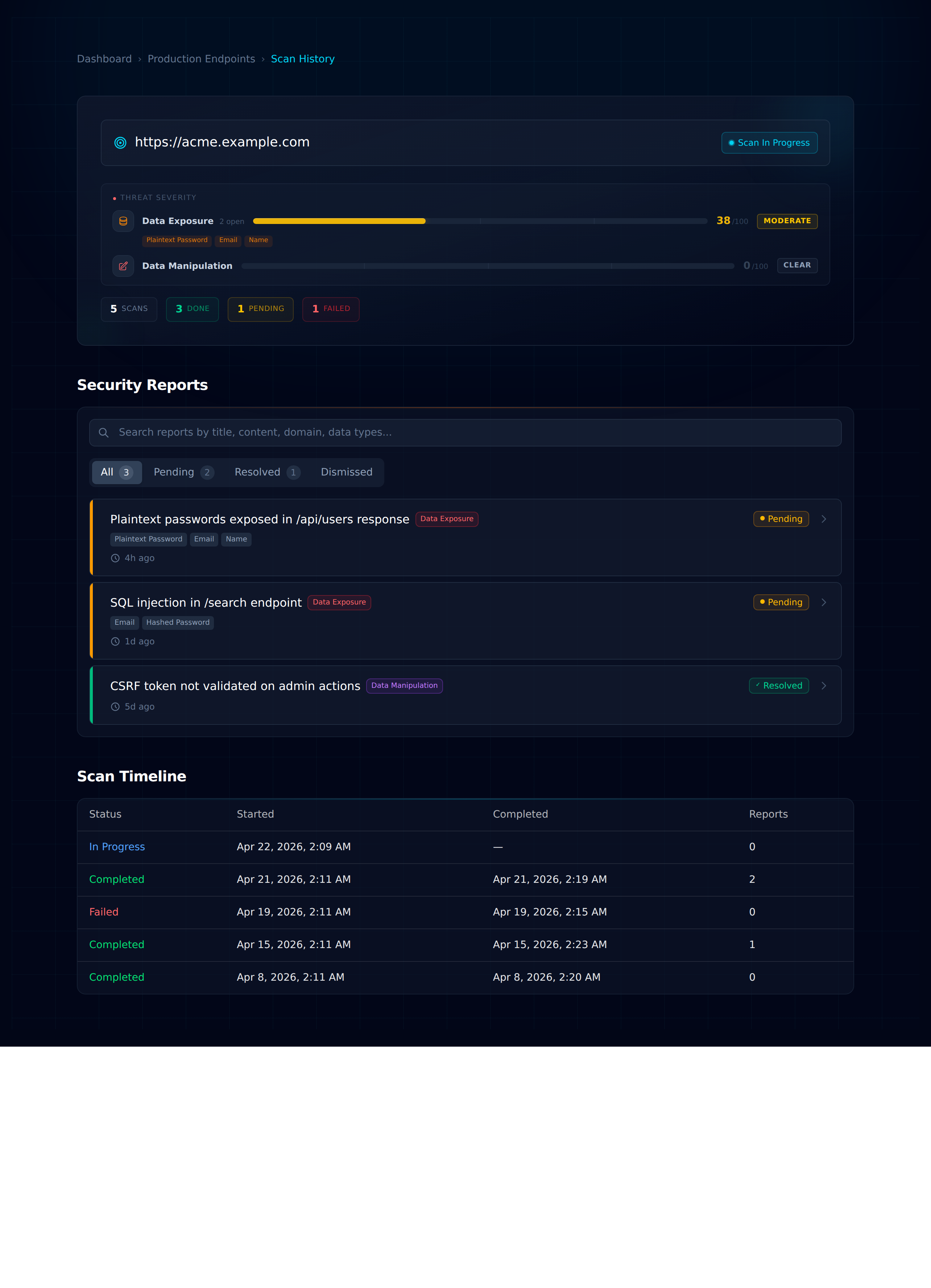This screenshot has height=1288, width=931.
Task: Click the CLEAR severity badge
Action: [x=797, y=265]
